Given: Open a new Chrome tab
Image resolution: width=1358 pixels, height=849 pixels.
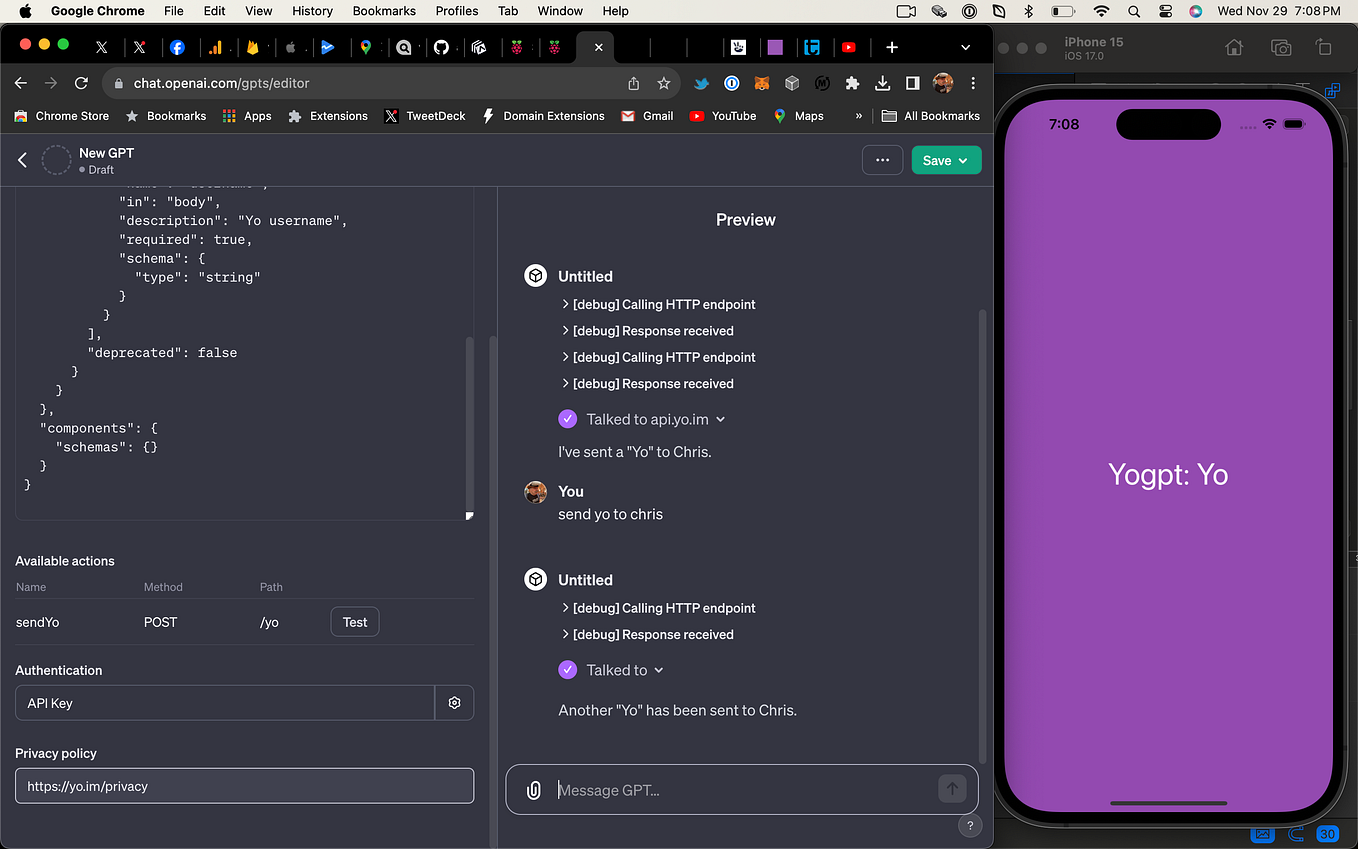Looking at the screenshot, I should coord(892,47).
